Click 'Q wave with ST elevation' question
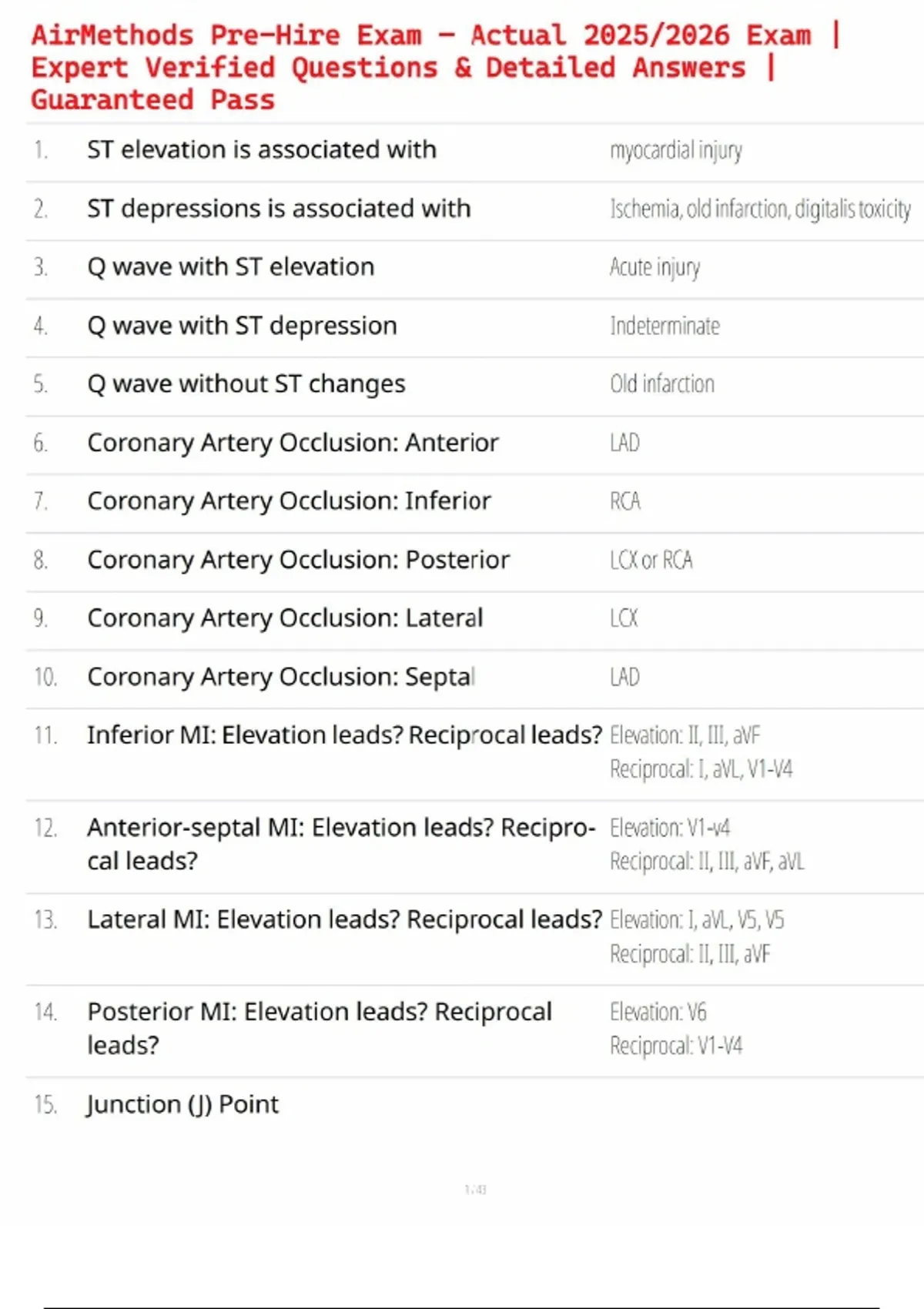This screenshot has height=1309, width=924. coord(231,267)
